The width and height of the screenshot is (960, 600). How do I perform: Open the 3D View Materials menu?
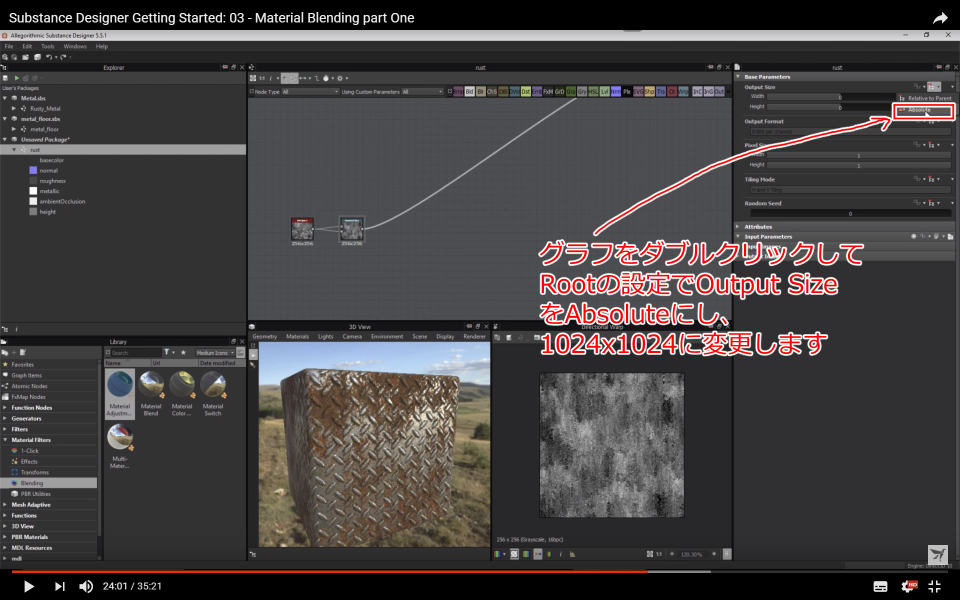298,337
